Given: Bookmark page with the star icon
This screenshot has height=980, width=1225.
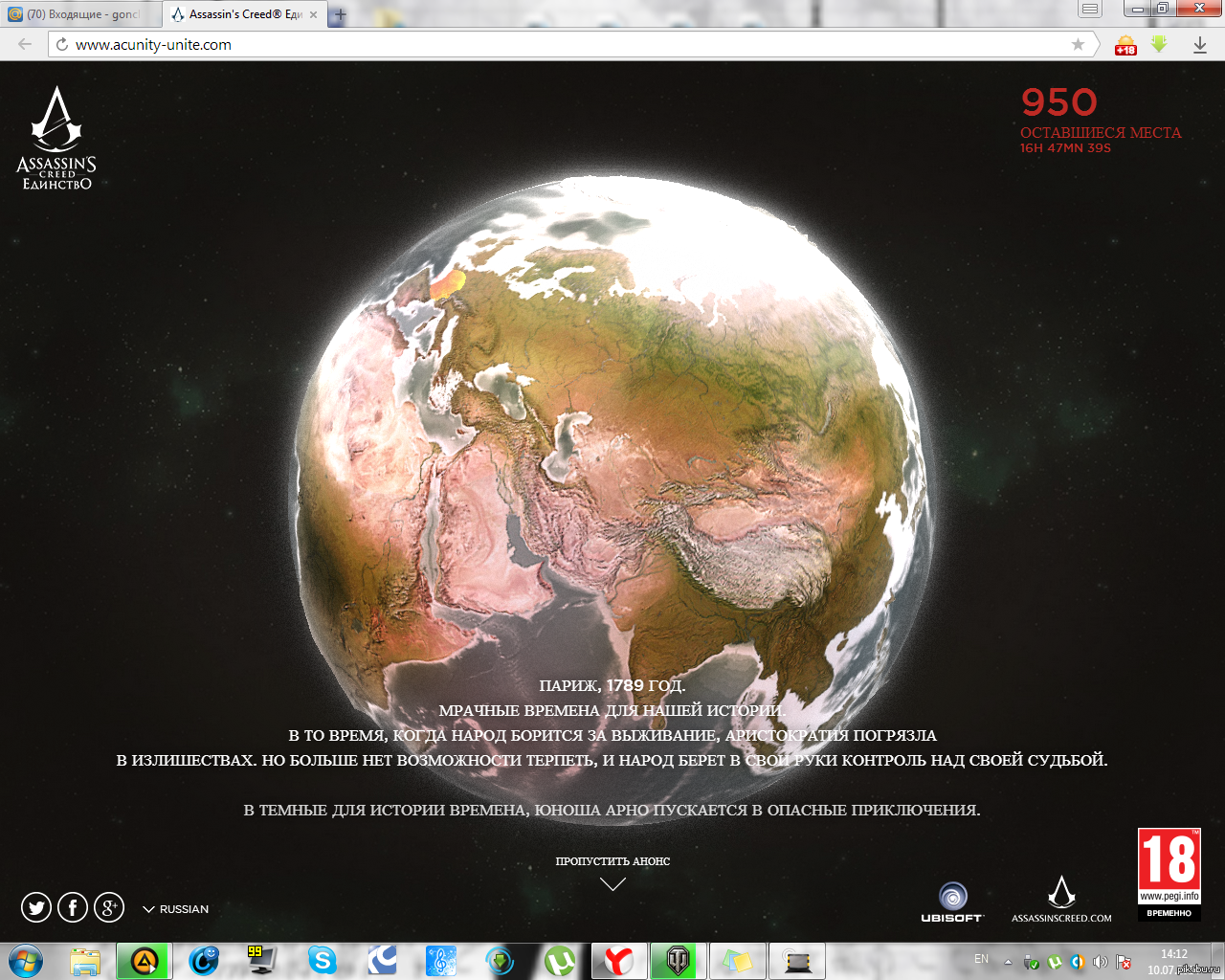Looking at the screenshot, I should [1079, 44].
